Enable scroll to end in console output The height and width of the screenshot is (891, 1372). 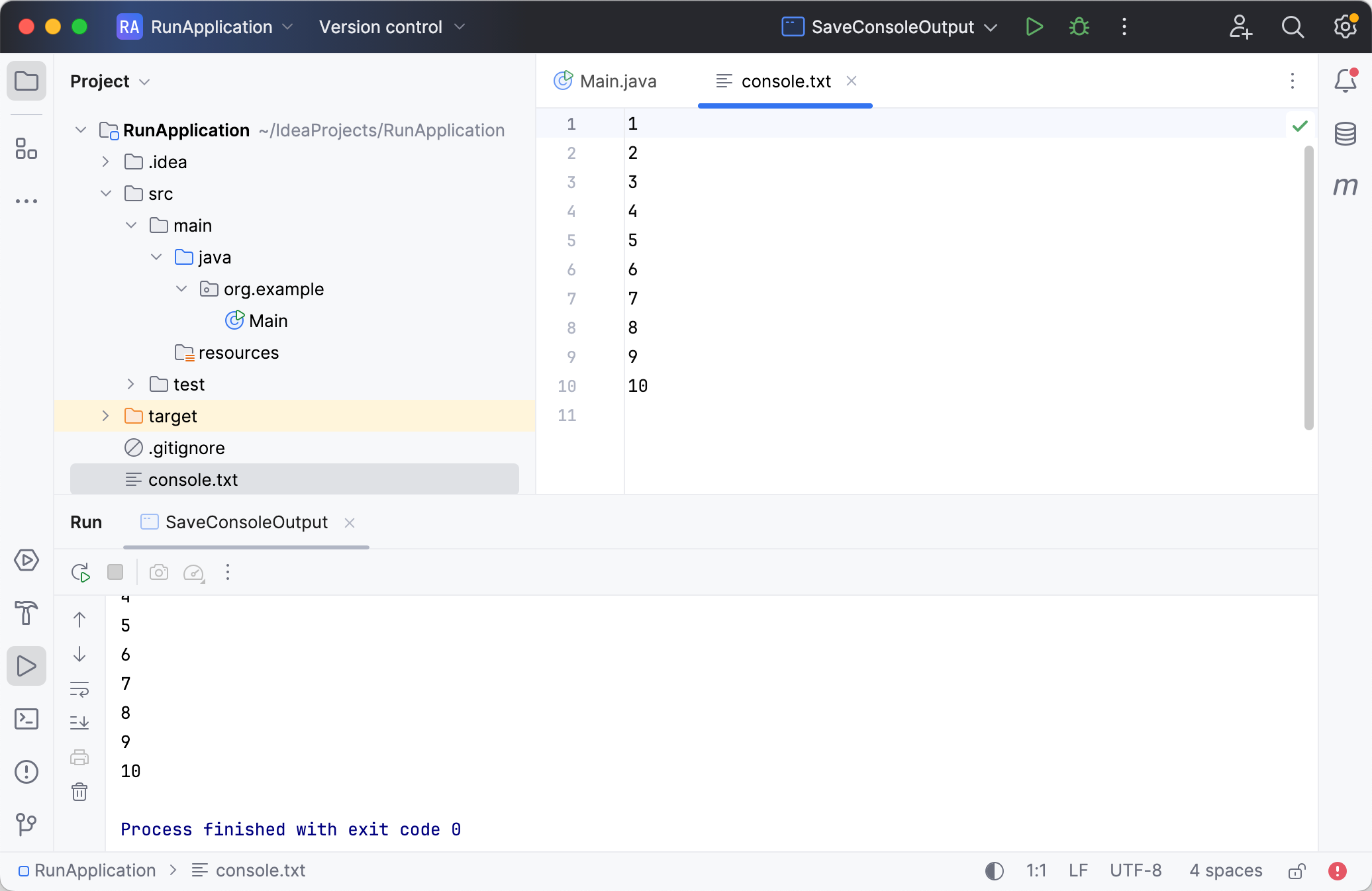(x=79, y=722)
